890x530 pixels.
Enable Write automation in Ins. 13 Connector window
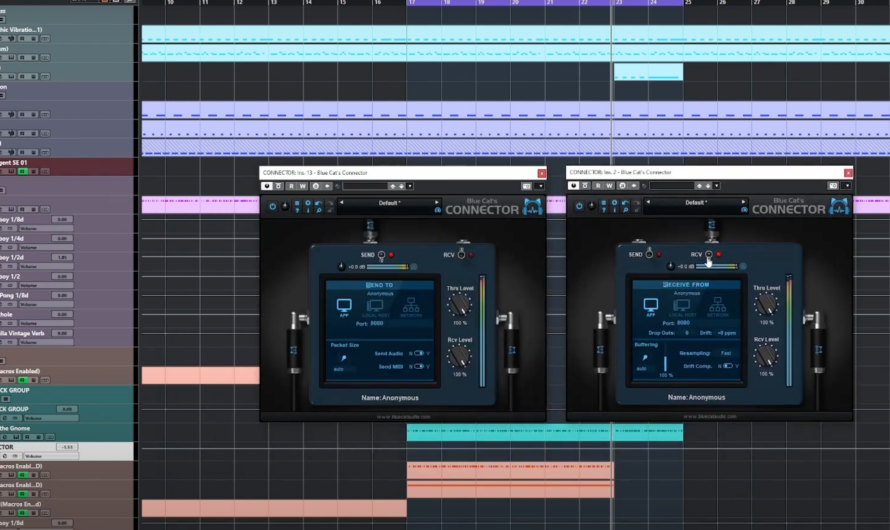click(x=303, y=186)
